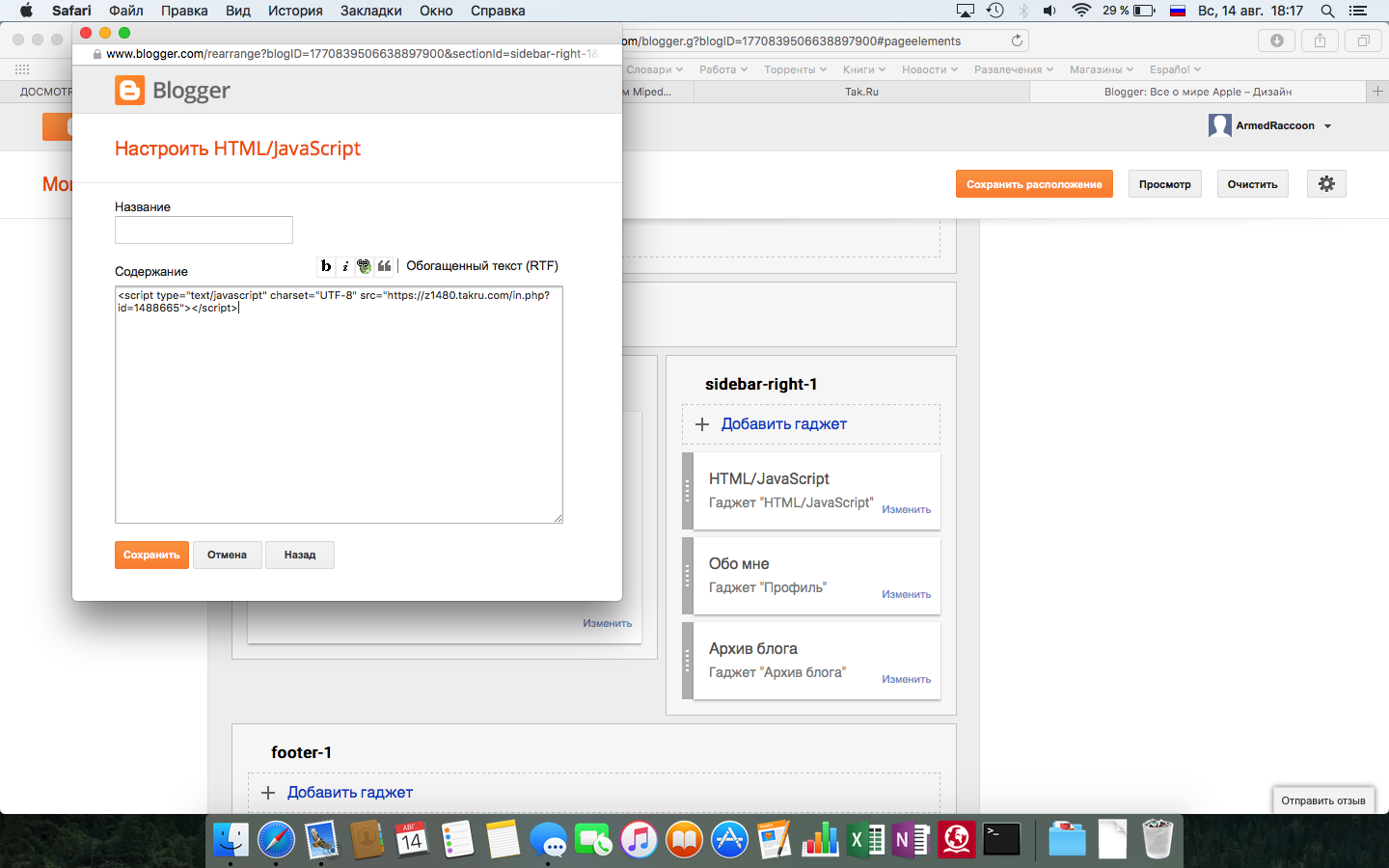Click the Safari share icon
The height and width of the screenshot is (868, 1389).
tap(1320, 41)
